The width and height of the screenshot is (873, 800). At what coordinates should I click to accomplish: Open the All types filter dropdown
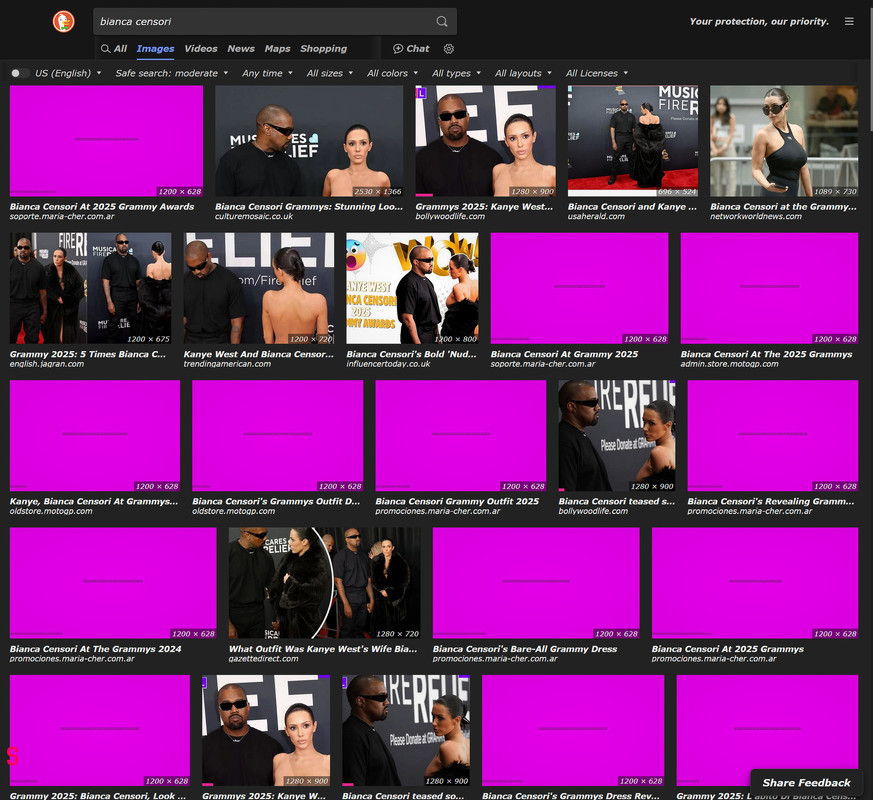click(456, 73)
